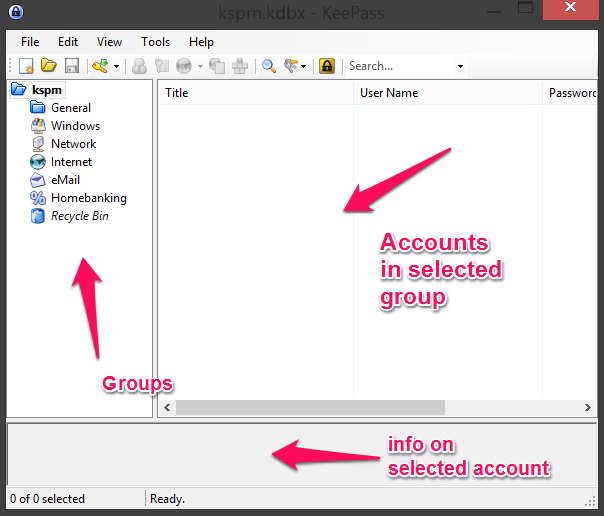Viewport: 604px width, 516px height.
Task: Select the Network group
Action: click(73, 144)
